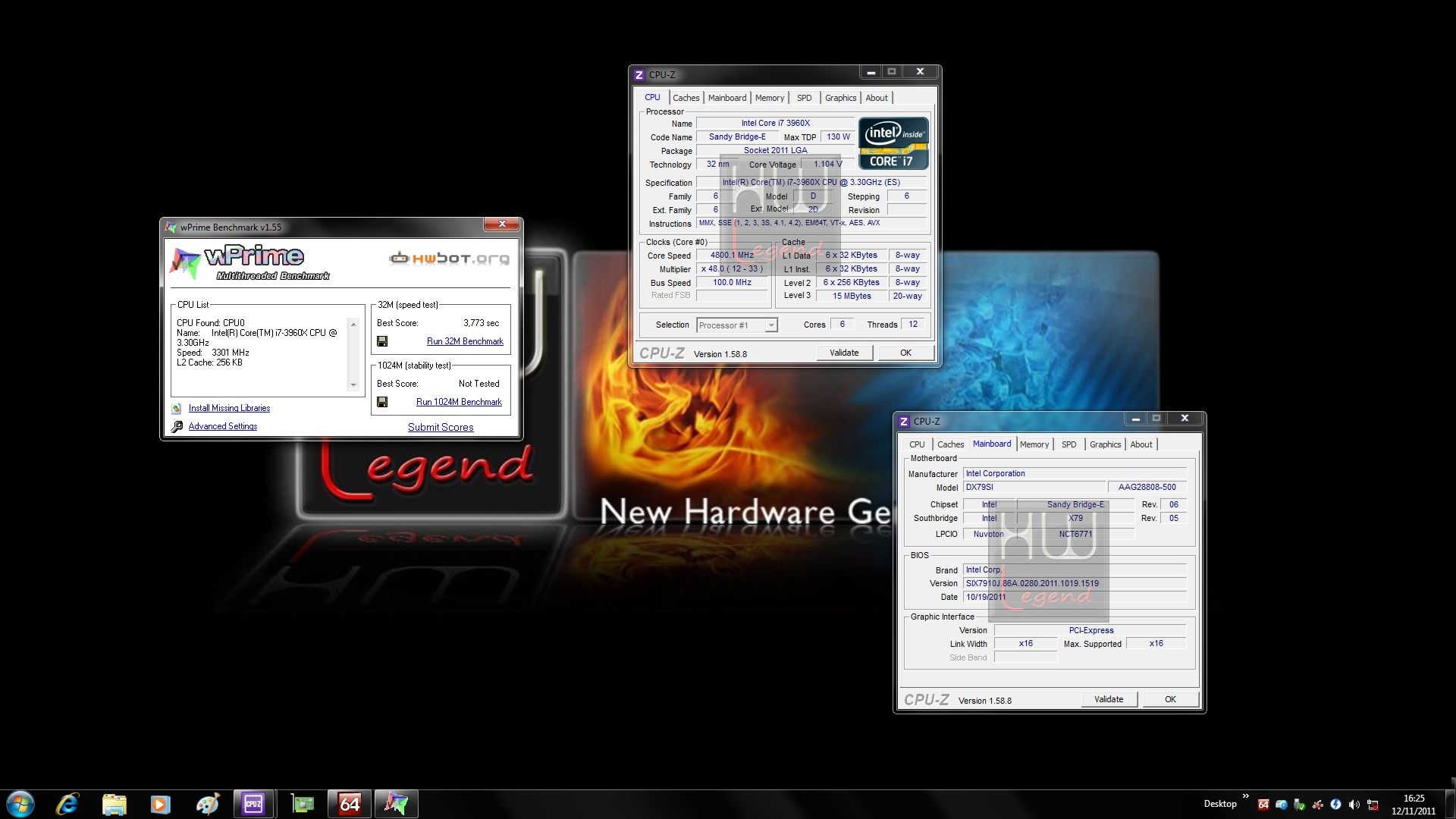The width and height of the screenshot is (1456, 819).
Task: Click the Z title icon of Processor CPU-Z window
Action: tap(639, 74)
